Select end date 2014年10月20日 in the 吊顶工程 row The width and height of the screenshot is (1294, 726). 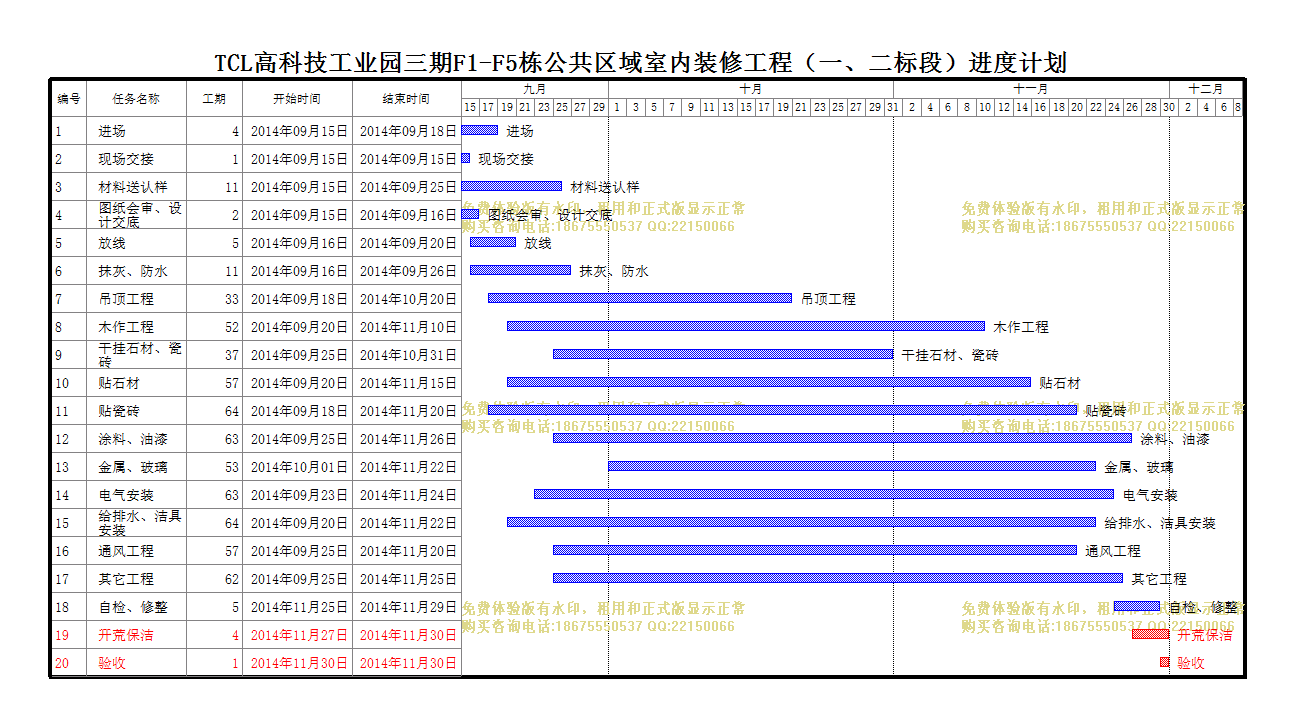[x=408, y=299]
